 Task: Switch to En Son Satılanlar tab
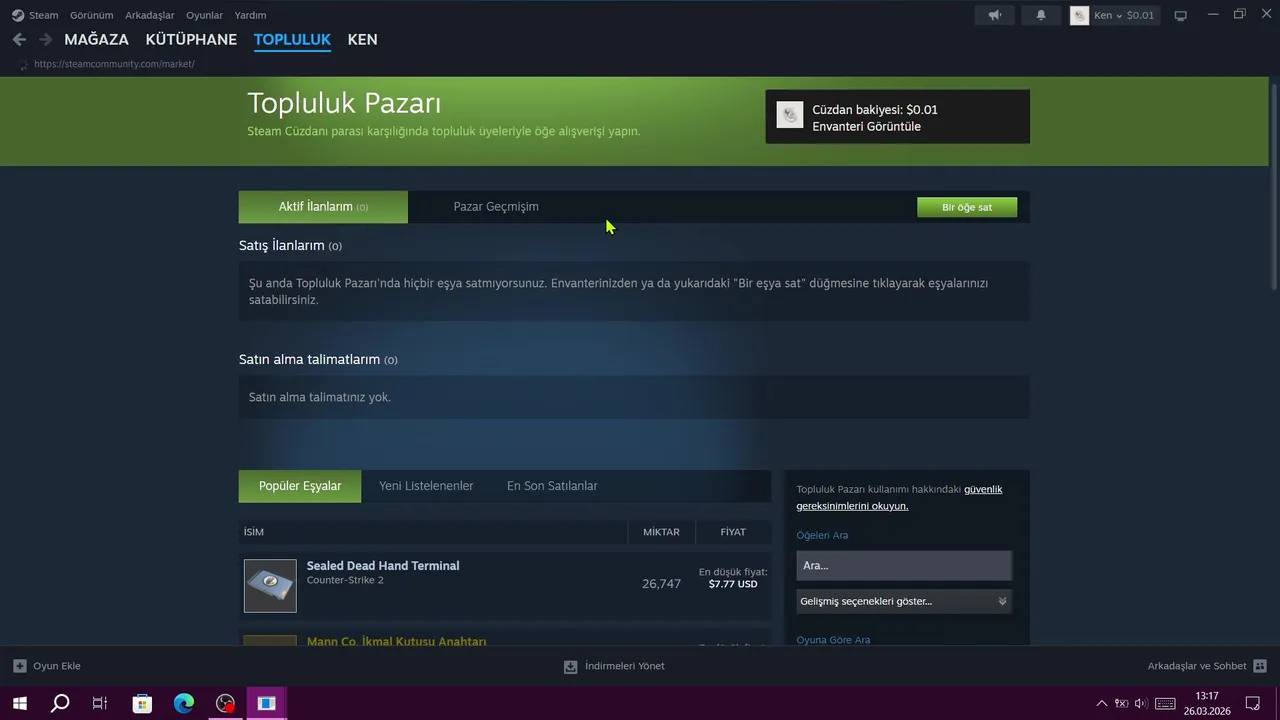pyautogui.click(x=552, y=486)
